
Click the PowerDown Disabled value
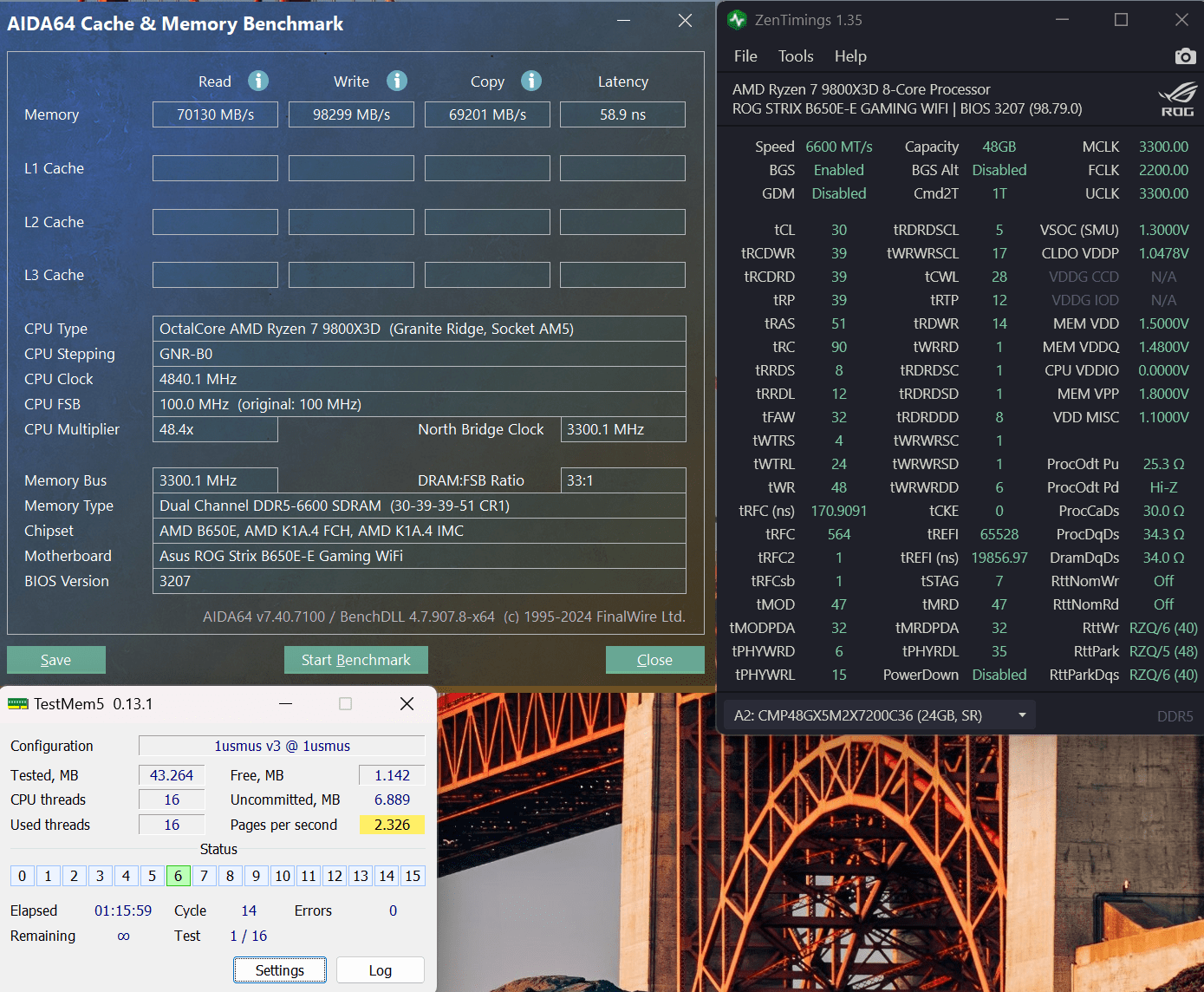click(999, 675)
